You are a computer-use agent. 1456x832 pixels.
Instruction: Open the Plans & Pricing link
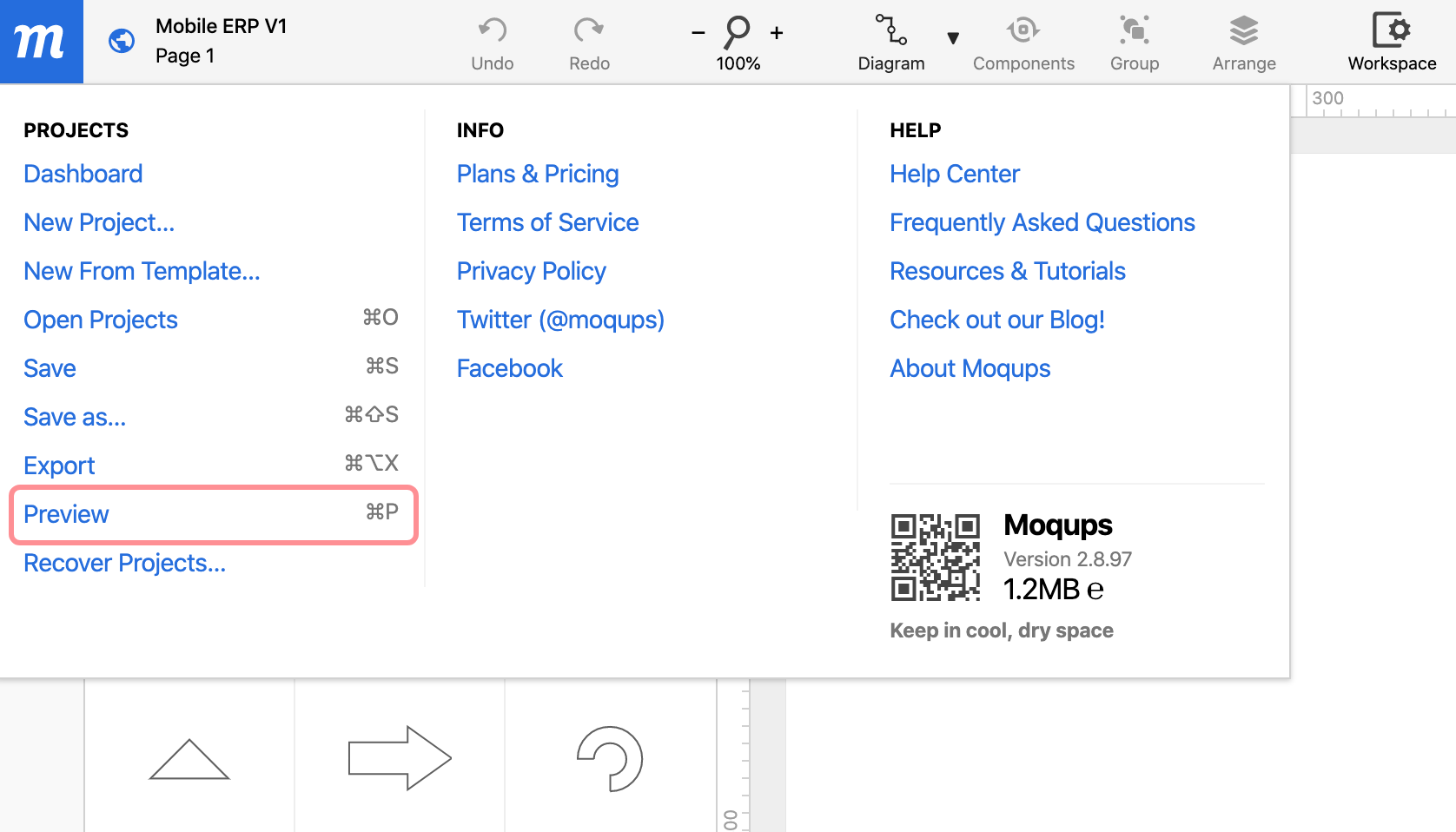tap(538, 174)
